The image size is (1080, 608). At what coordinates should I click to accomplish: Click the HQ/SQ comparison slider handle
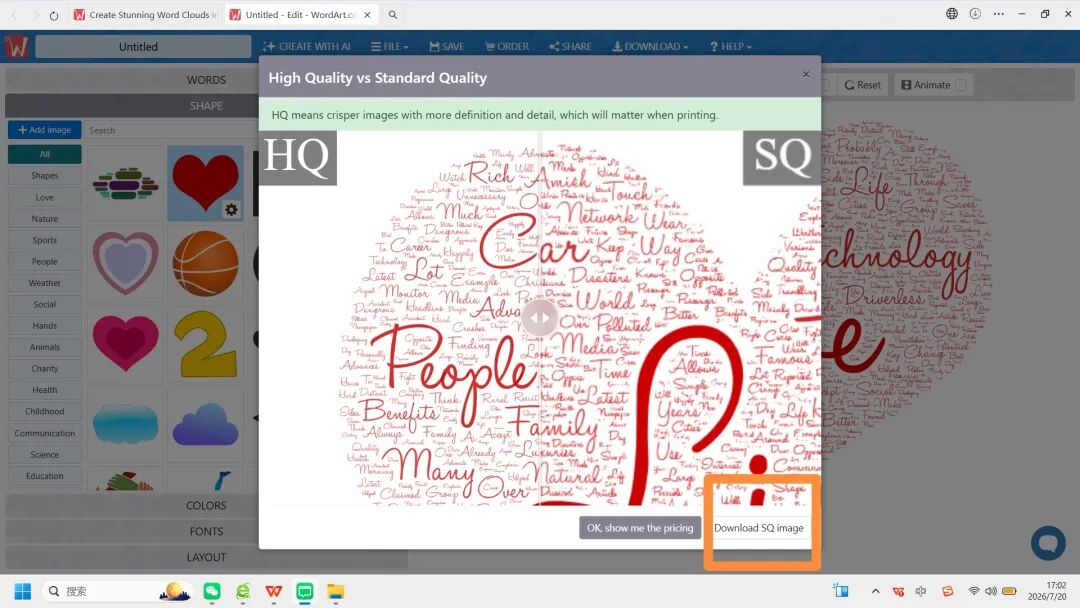(x=539, y=317)
